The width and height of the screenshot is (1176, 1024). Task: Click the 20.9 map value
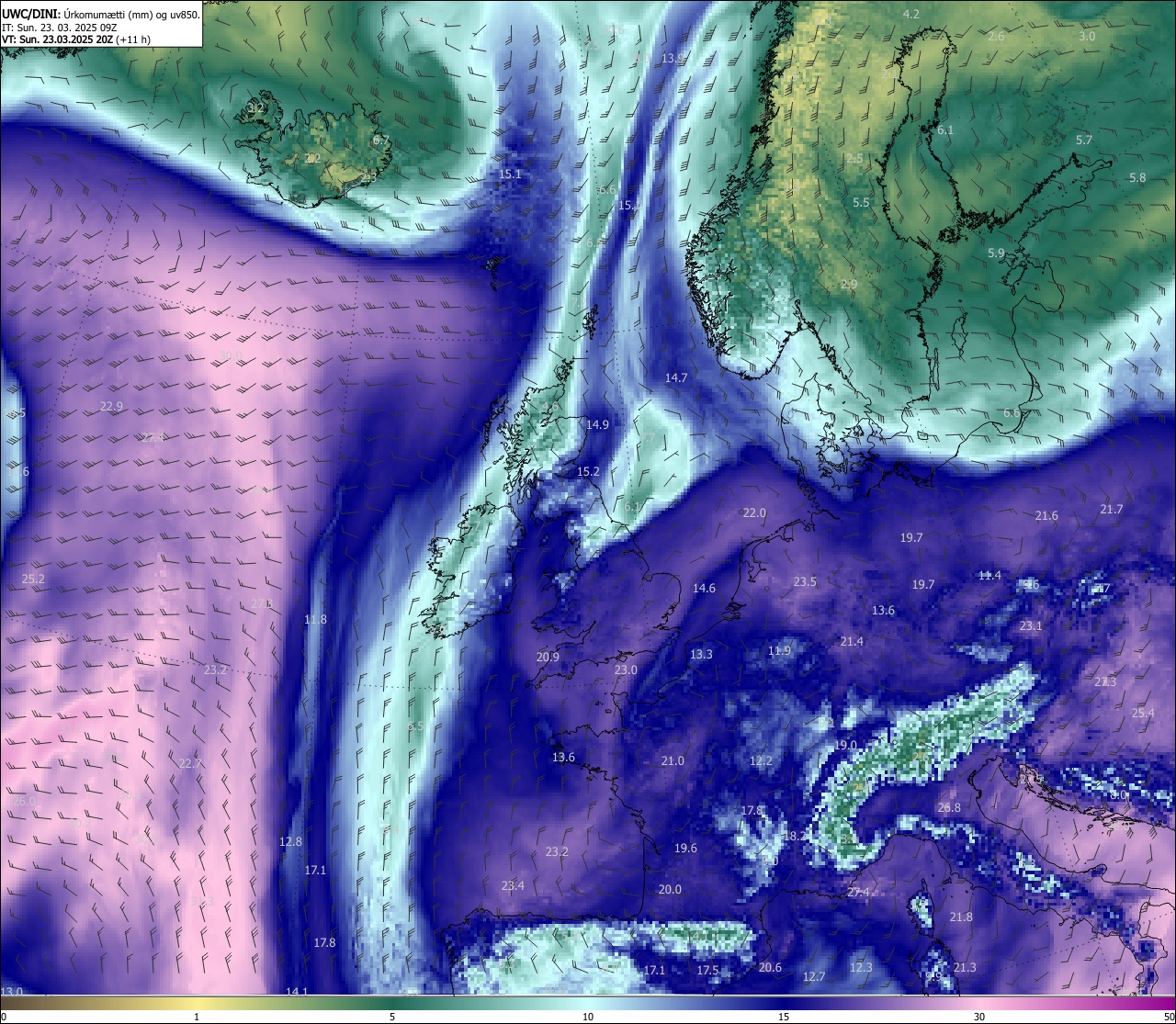point(548,657)
